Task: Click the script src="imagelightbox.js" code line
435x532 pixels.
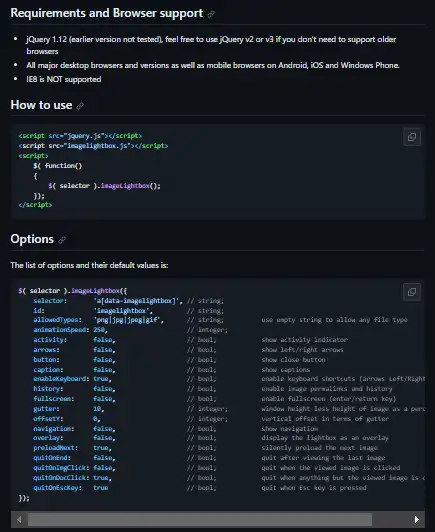Action: point(93,146)
